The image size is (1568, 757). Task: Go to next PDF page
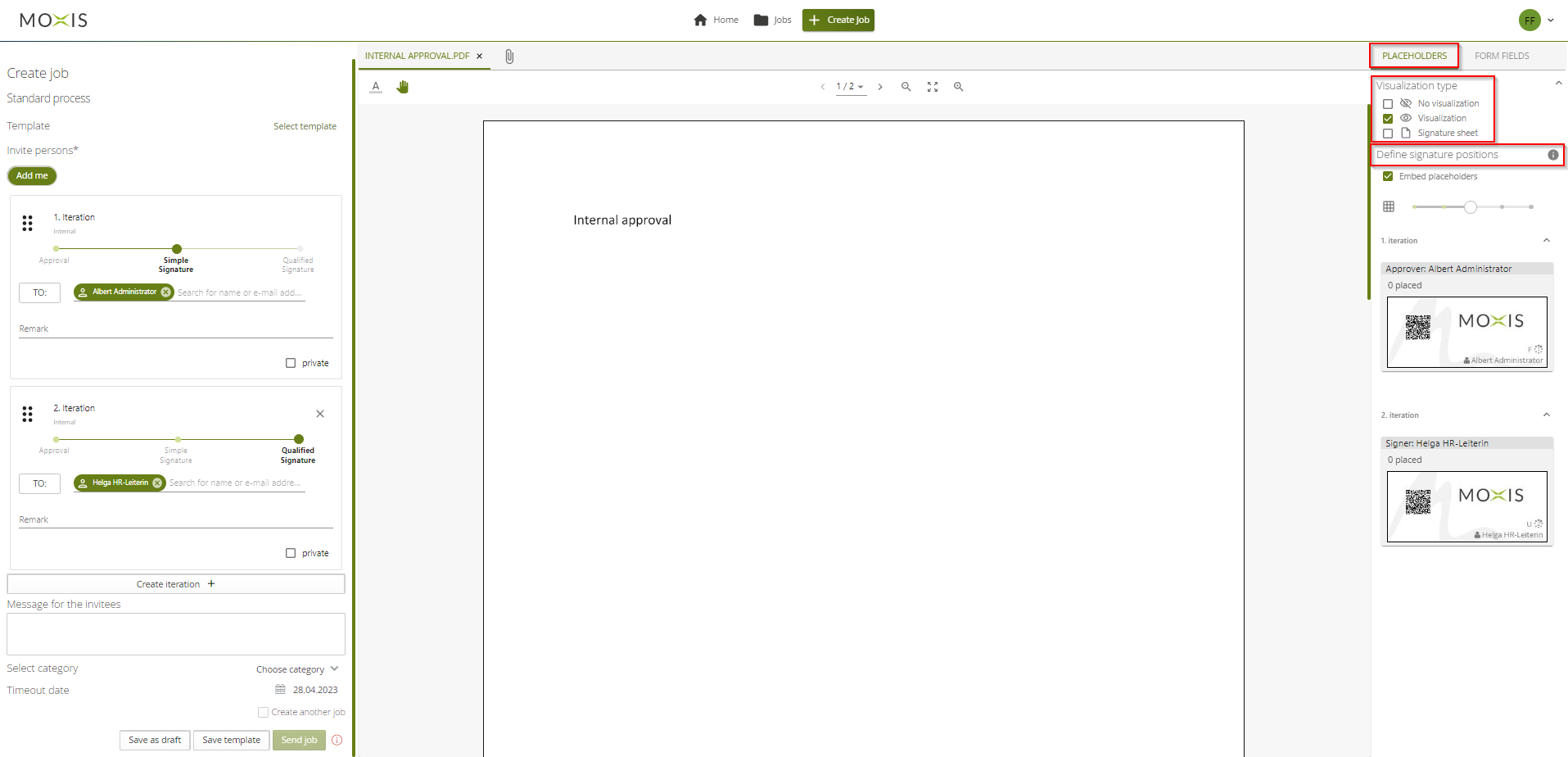pyautogui.click(x=880, y=87)
